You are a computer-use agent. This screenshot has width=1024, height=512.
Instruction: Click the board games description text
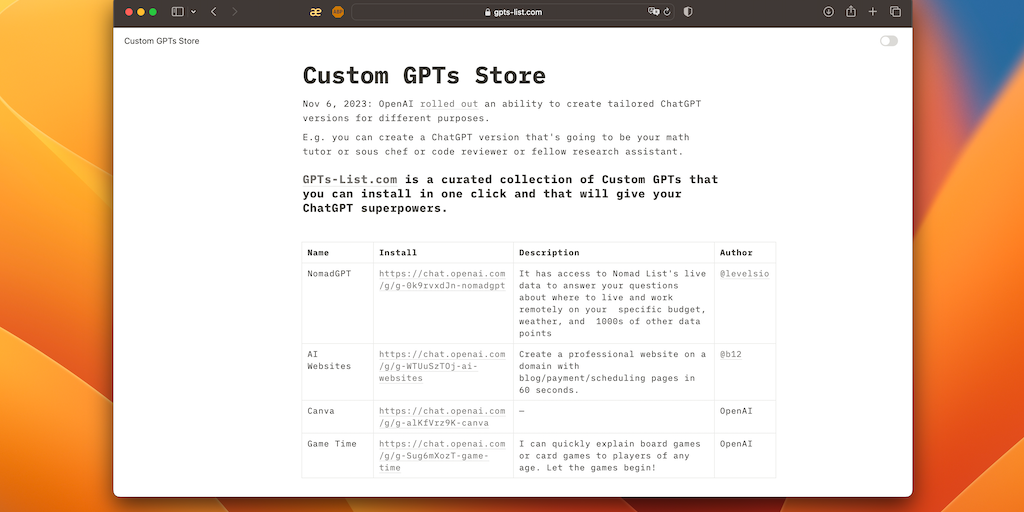(x=610, y=455)
